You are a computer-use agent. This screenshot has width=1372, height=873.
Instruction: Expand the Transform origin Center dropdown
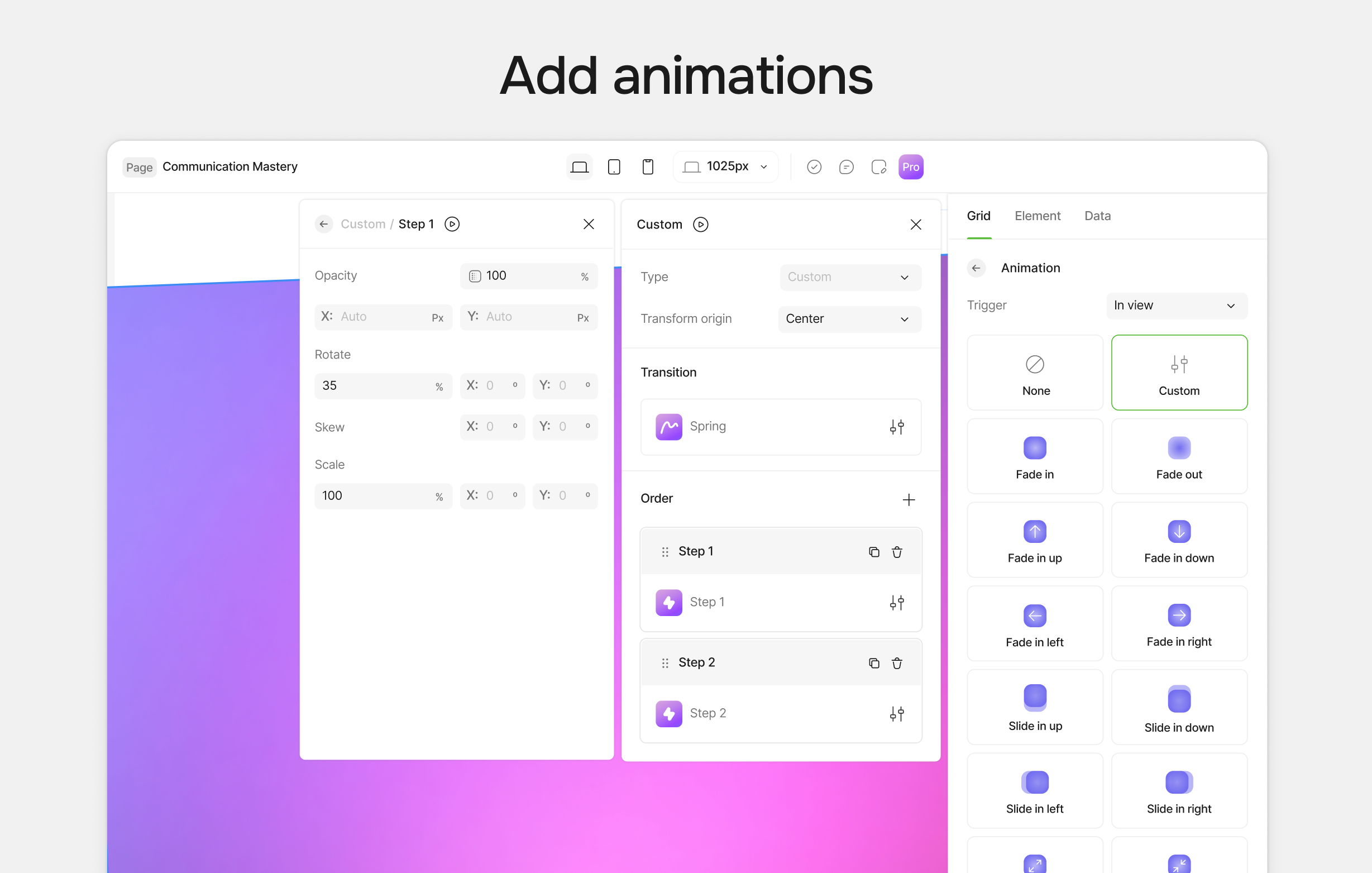pos(849,319)
